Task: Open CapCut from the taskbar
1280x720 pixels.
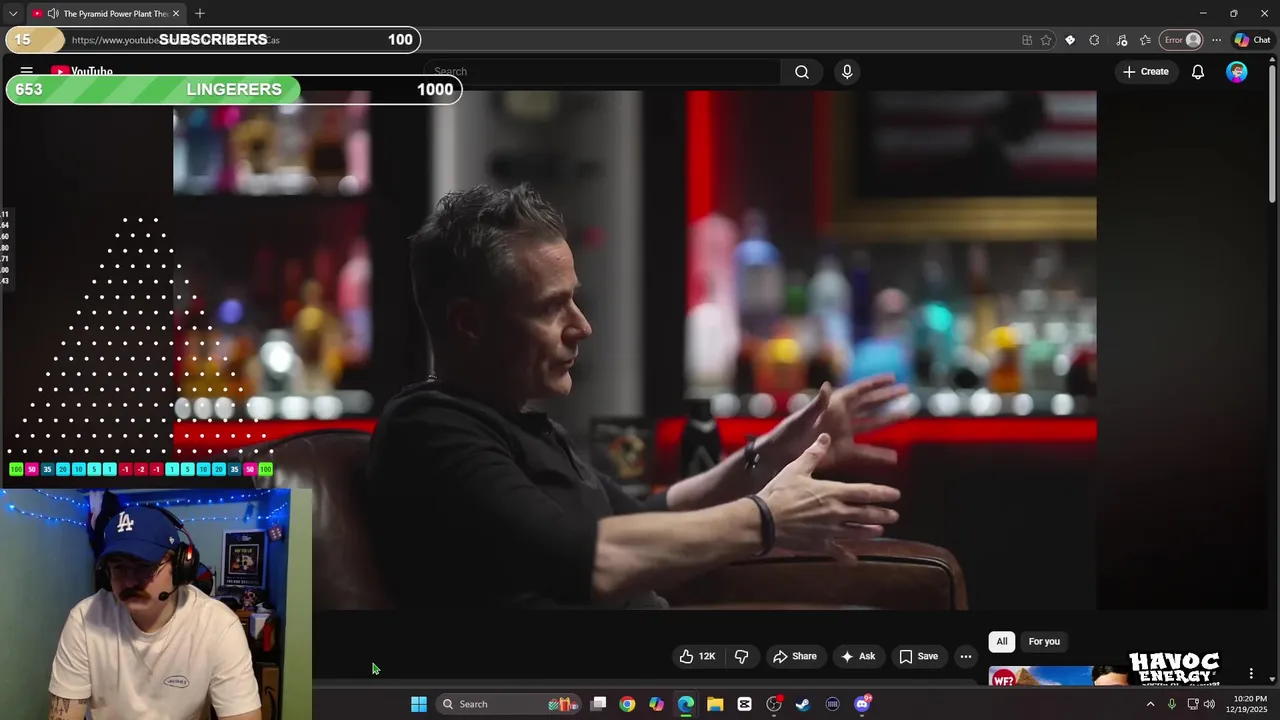Action: point(744,704)
